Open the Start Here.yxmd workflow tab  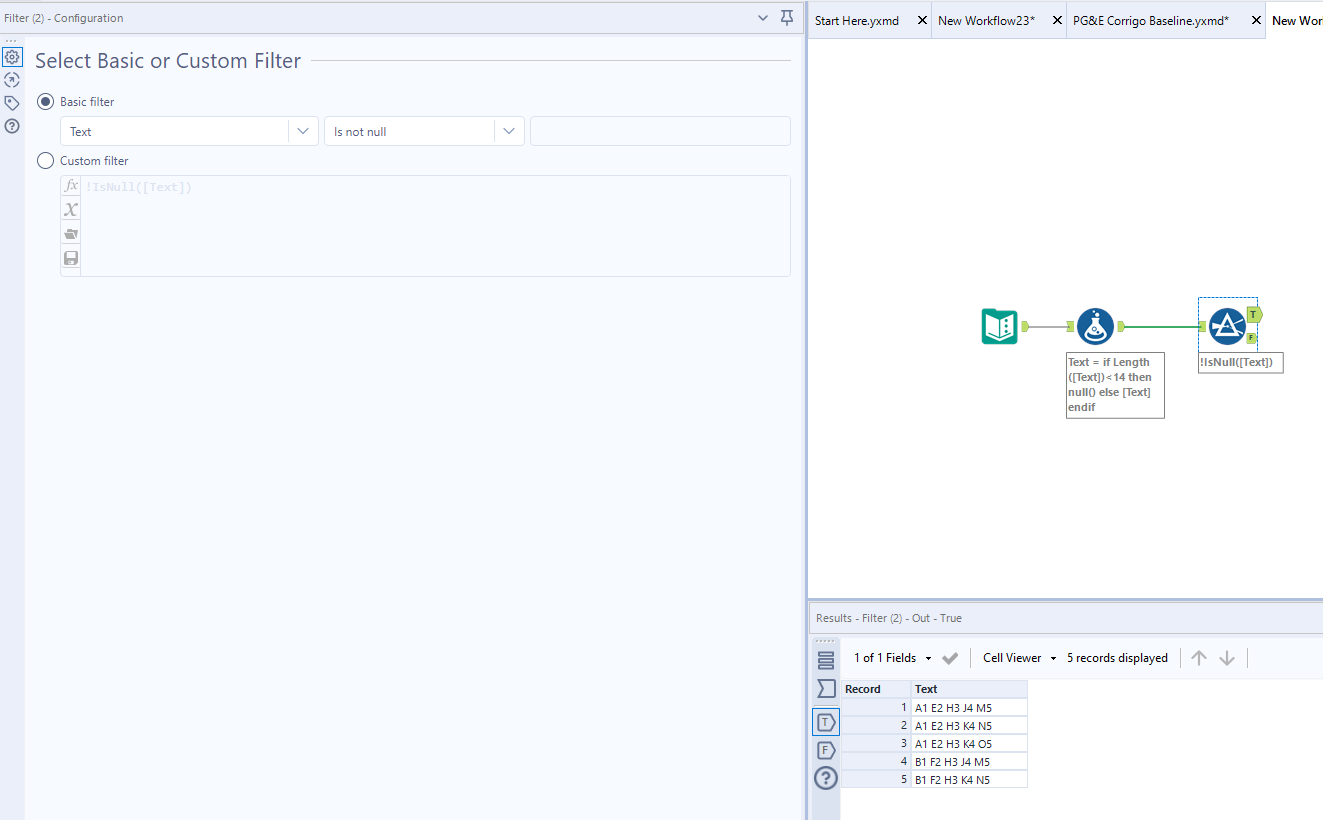[x=858, y=19]
